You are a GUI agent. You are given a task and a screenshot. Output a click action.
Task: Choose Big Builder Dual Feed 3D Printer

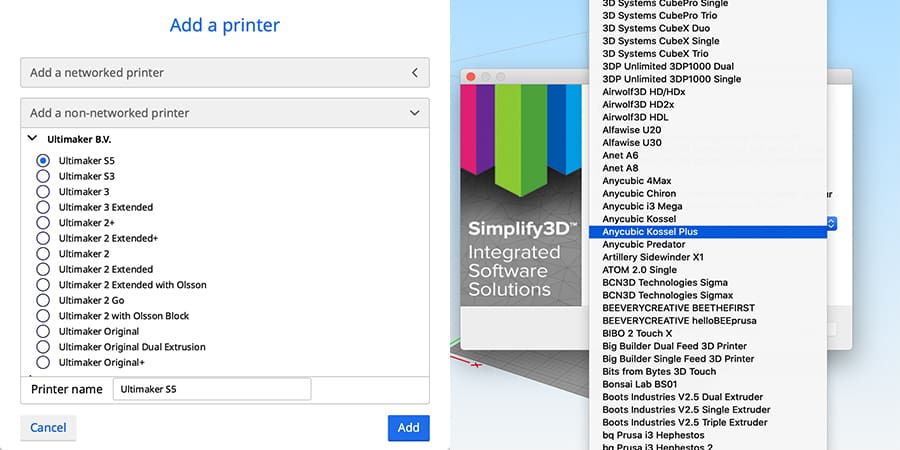pyautogui.click(x=708, y=346)
